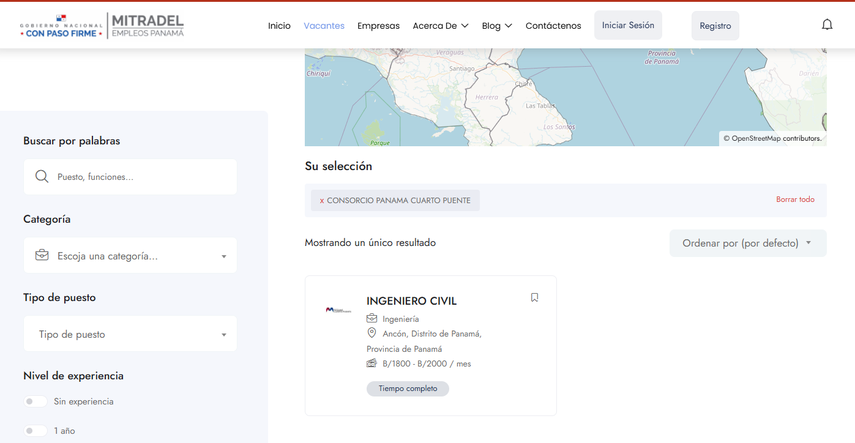Image resolution: width=855 pixels, height=443 pixels.
Task: Open the Blog menu
Action: tap(496, 26)
